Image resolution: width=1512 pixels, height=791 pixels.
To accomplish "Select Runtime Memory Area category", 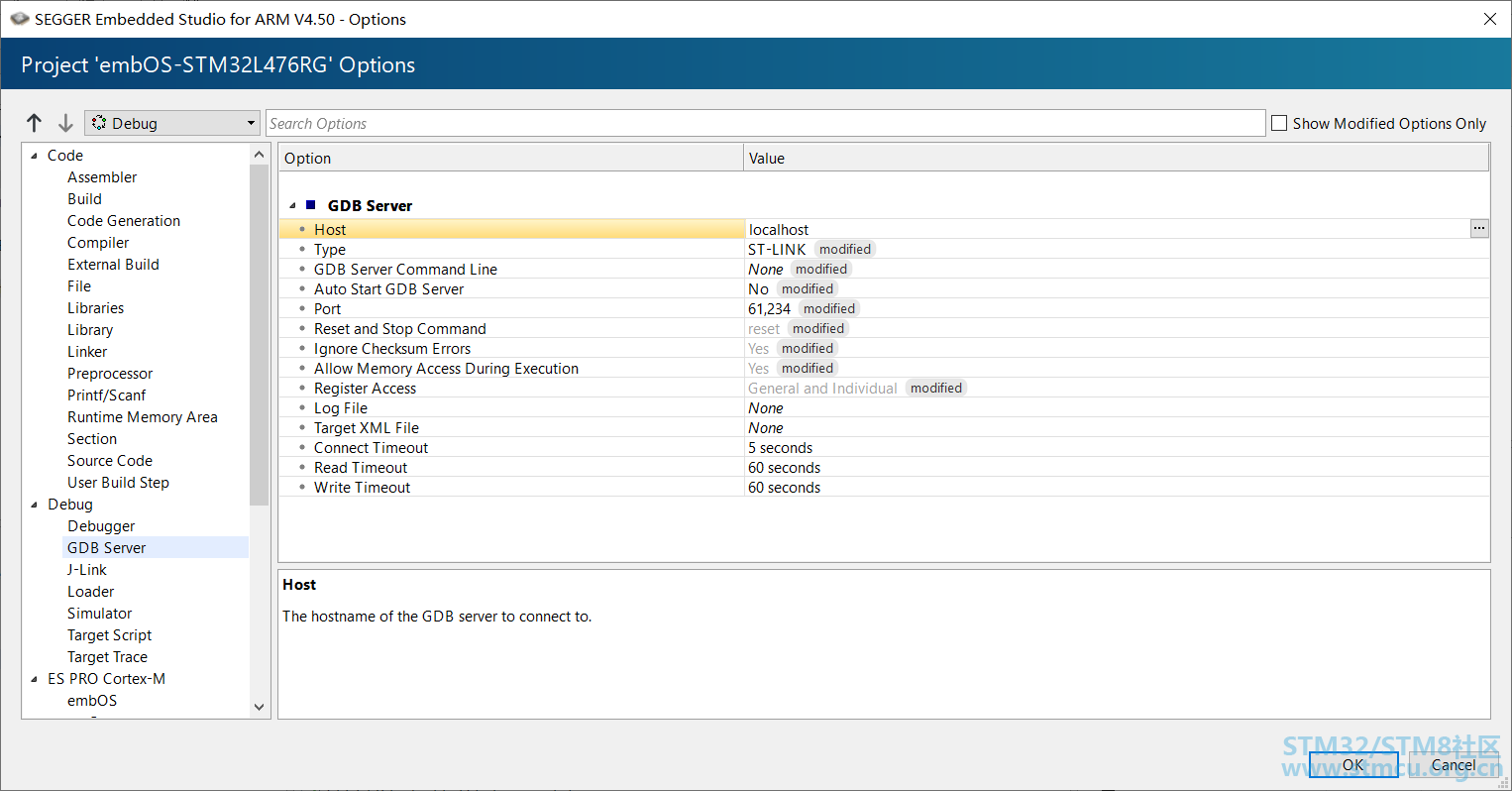I will tap(143, 417).
